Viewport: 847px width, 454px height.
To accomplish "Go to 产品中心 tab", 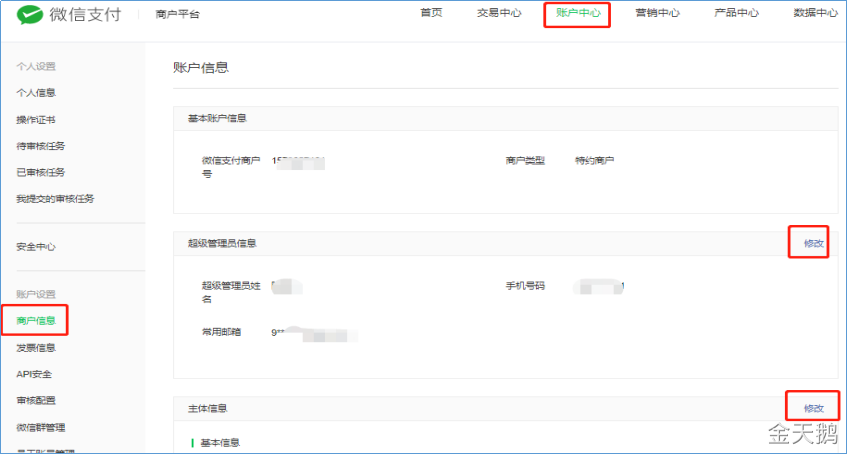I will click(736, 13).
